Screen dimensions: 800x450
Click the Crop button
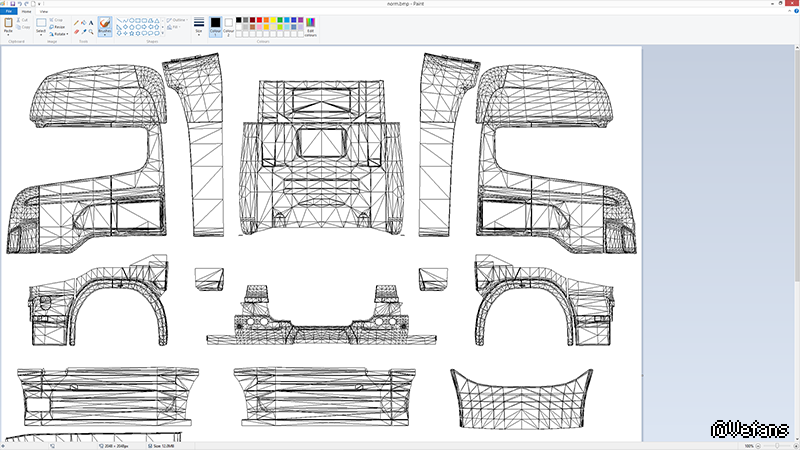pos(58,19)
